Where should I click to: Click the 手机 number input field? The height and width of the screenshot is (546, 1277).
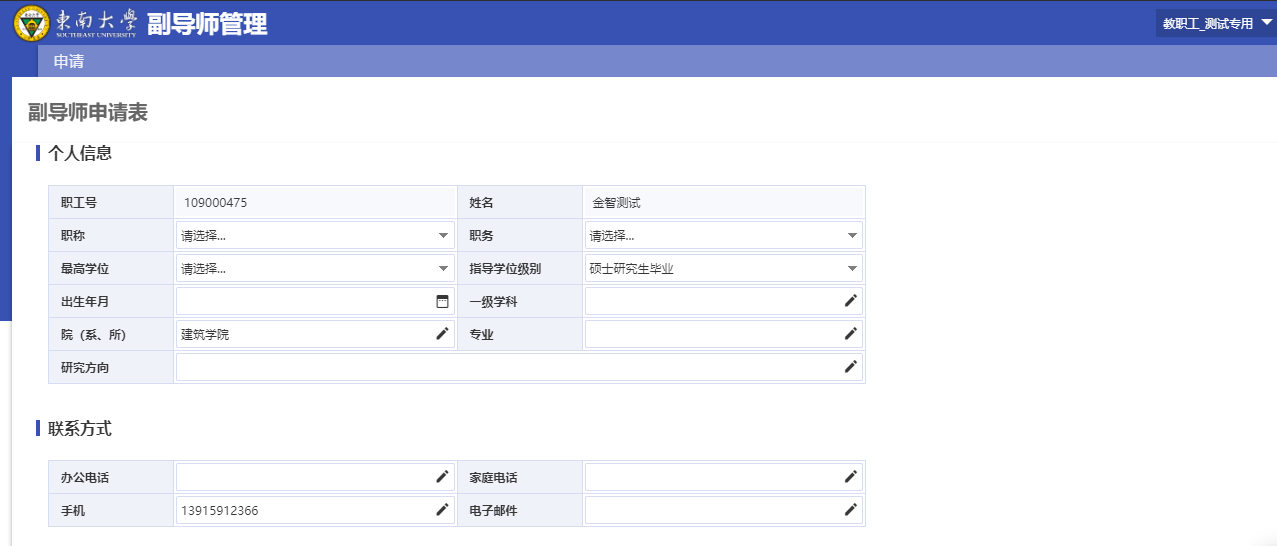(x=300, y=510)
